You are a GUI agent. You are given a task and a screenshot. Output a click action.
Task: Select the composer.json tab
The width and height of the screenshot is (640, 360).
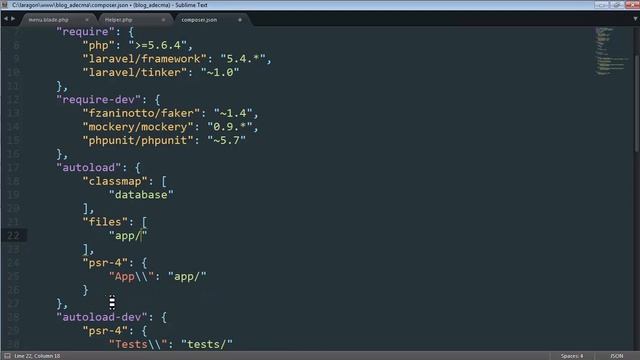pyautogui.click(x=199, y=20)
